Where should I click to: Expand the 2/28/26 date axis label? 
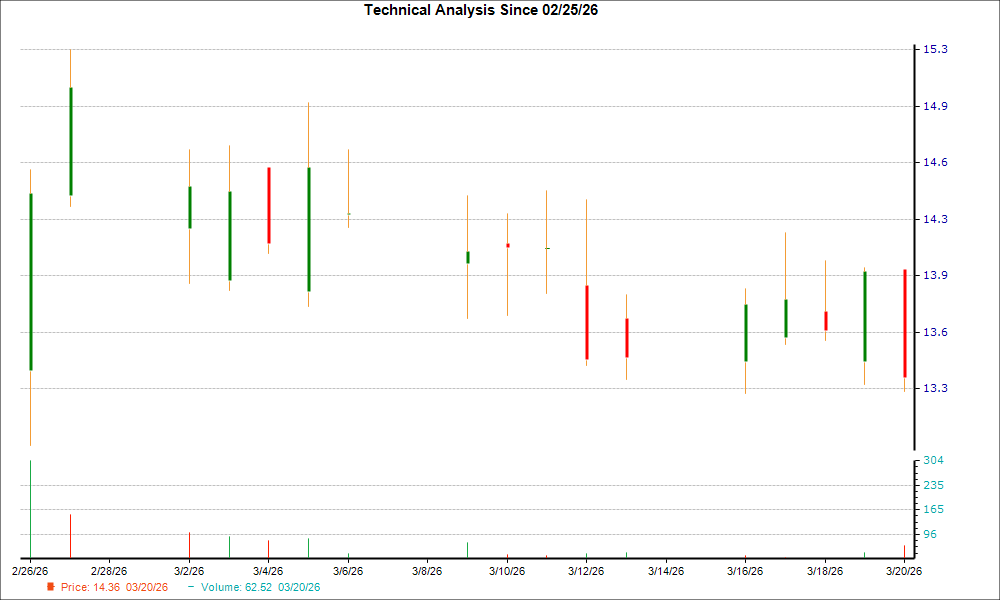[110, 570]
